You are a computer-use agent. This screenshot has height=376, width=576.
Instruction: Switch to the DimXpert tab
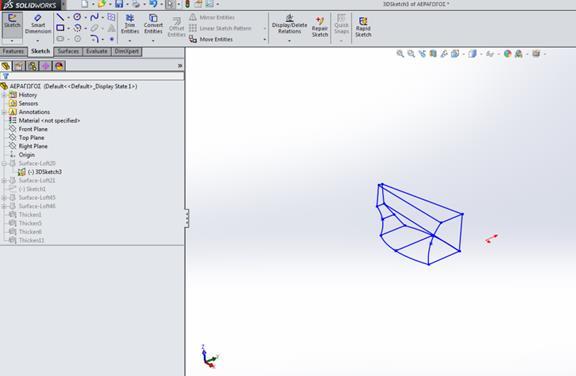click(x=127, y=51)
